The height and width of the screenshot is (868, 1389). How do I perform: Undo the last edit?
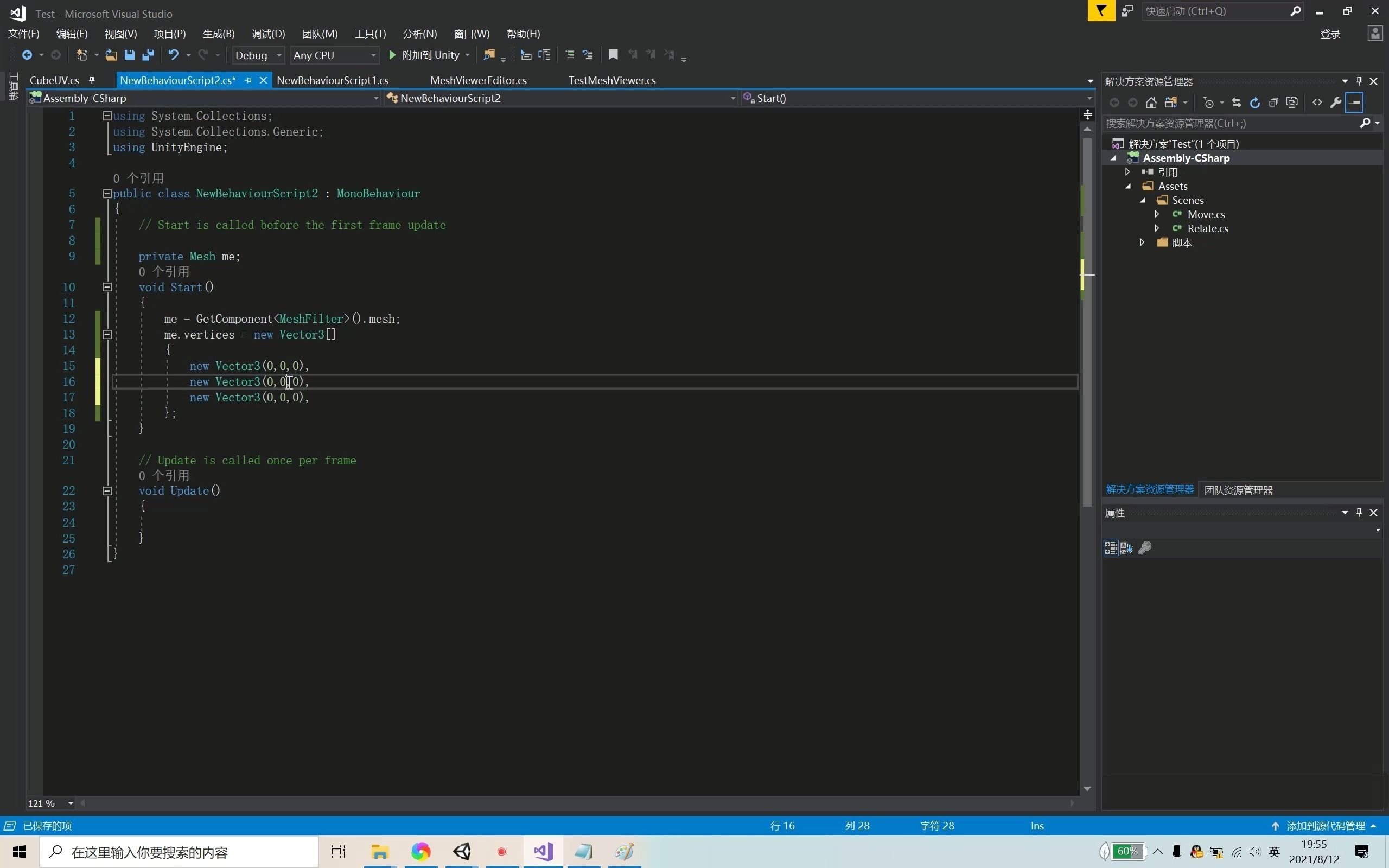[173, 55]
